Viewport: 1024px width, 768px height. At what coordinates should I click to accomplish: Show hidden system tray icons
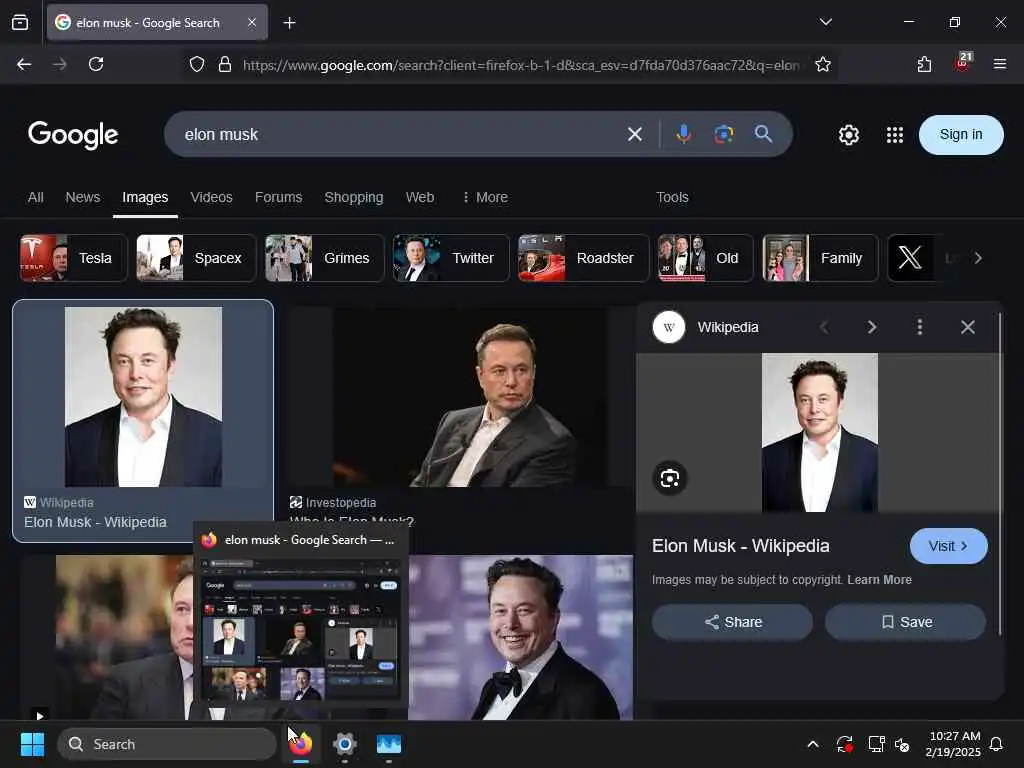click(x=812, y=744)
